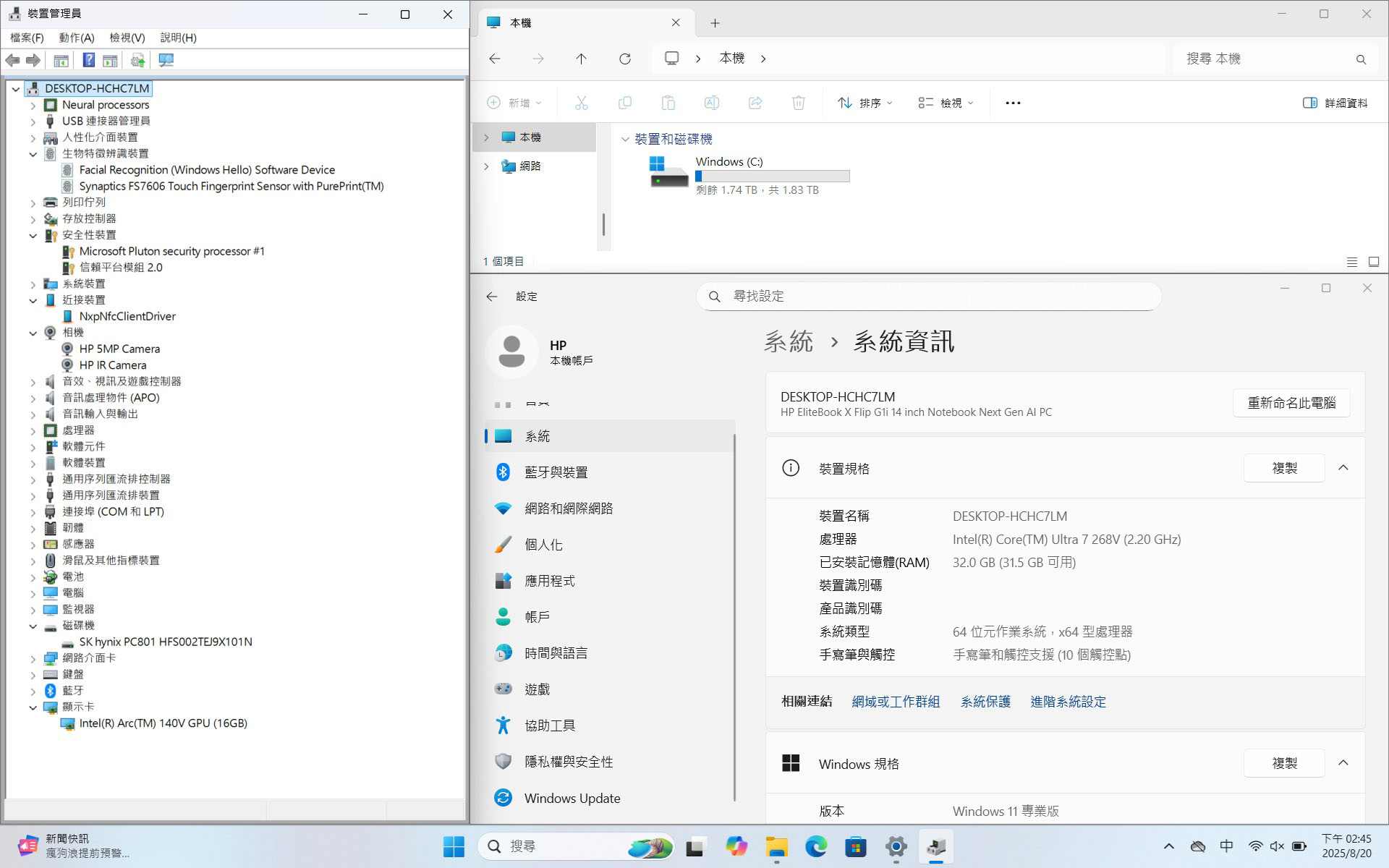Collapse the 相機 (Cameras) device category
This screenshot has width=1389, height=868.
33,333
